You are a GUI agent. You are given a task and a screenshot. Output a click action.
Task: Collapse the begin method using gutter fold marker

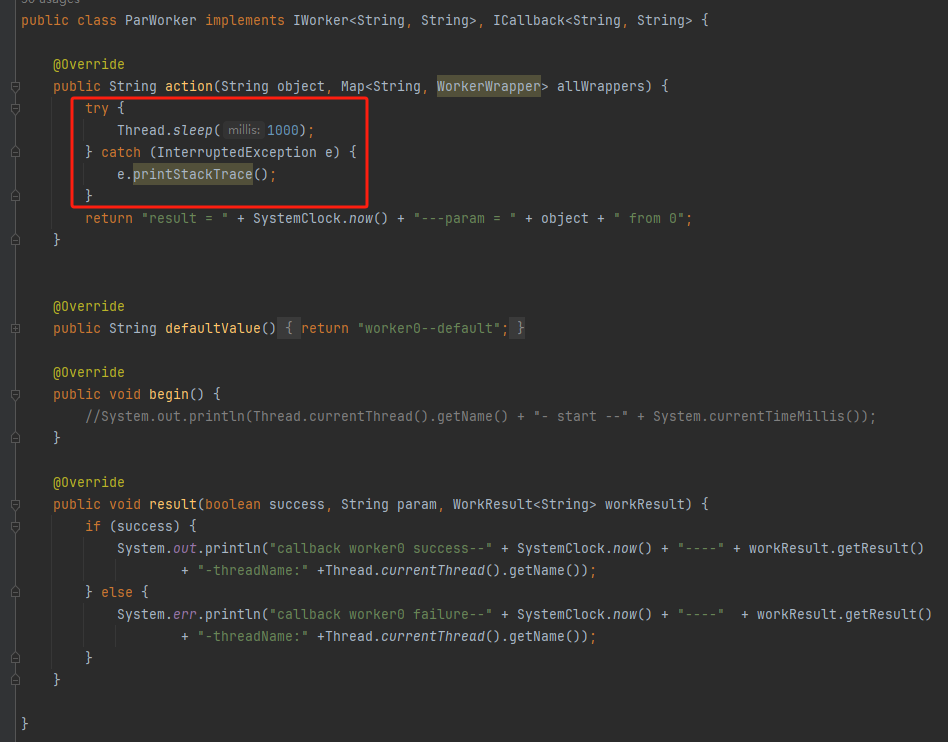(x=16, y=394)
